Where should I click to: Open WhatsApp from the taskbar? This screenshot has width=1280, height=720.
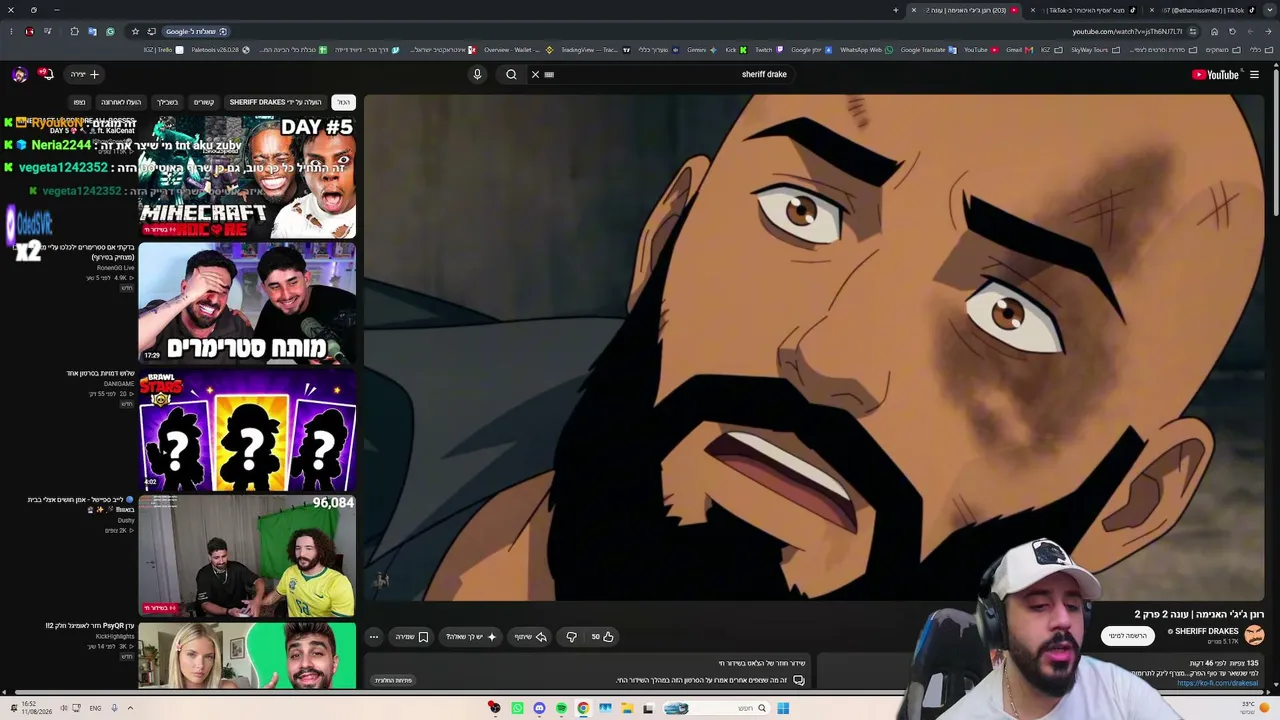pyautogui.click(x=517, y=708)
